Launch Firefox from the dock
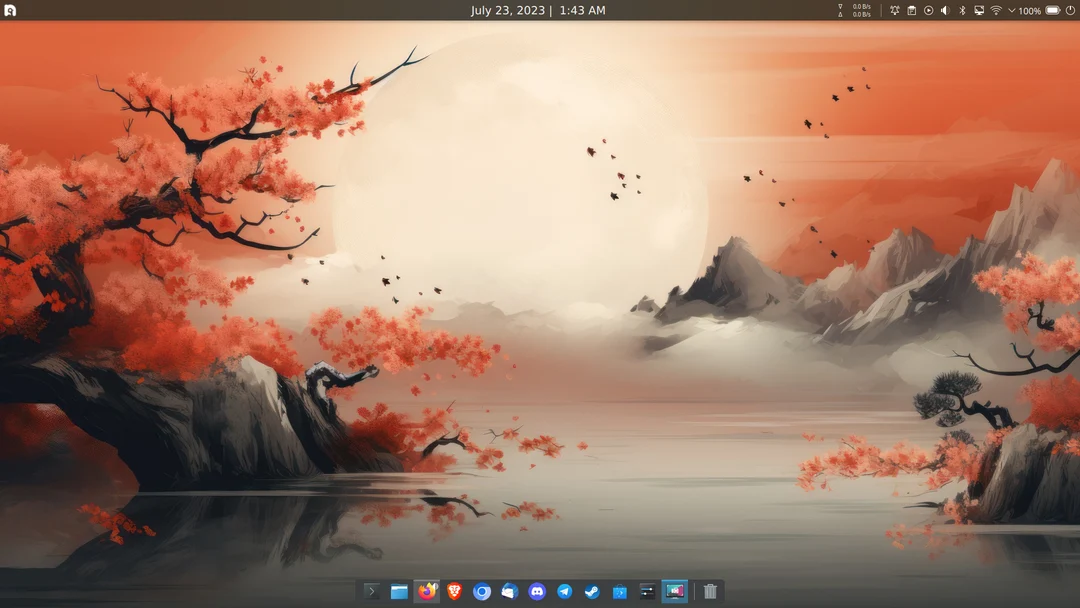Viewport: 1080px width, 608px height. coord(426,591)
